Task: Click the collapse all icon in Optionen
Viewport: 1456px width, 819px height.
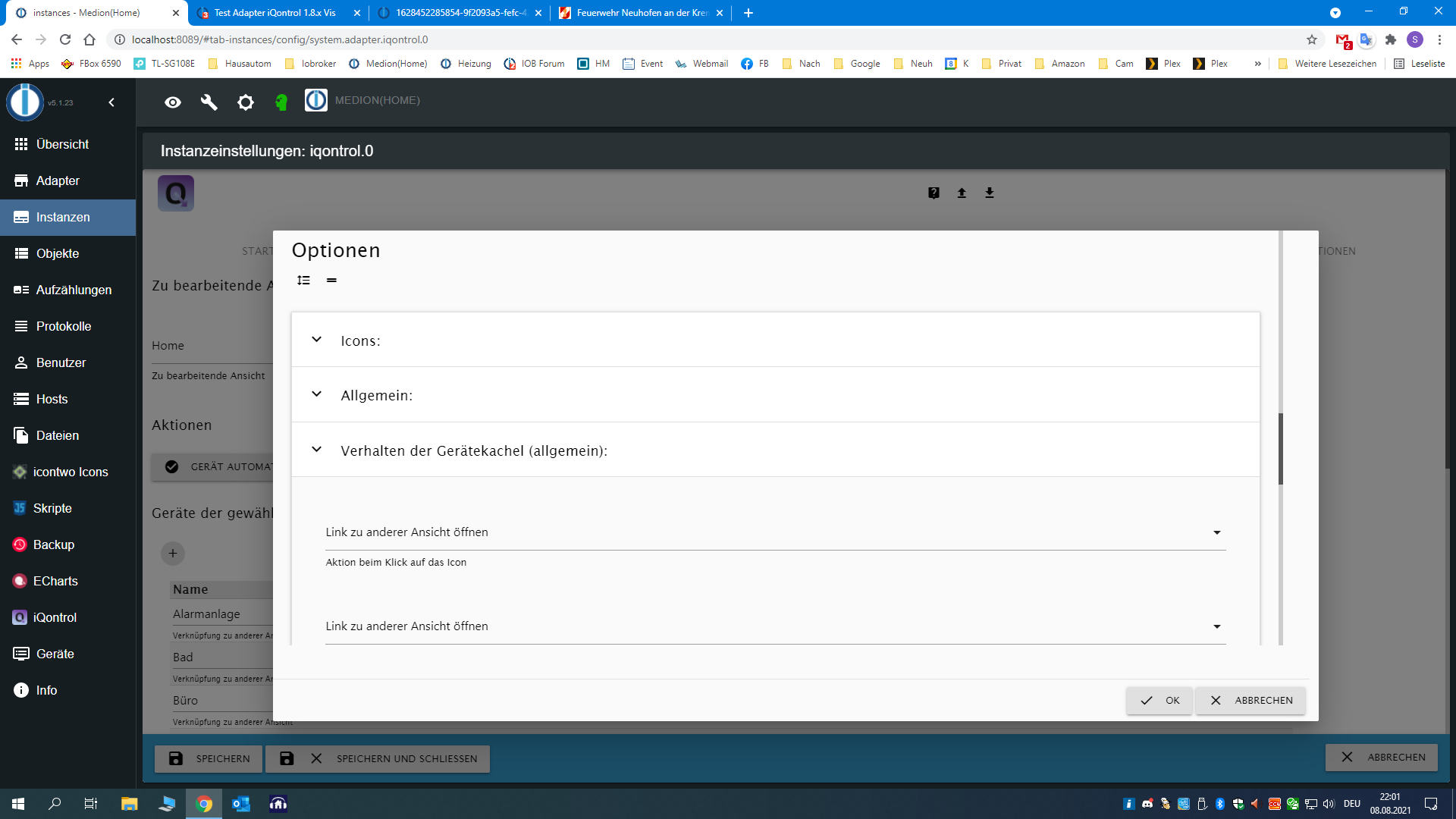Action: (x=331, y=281)
